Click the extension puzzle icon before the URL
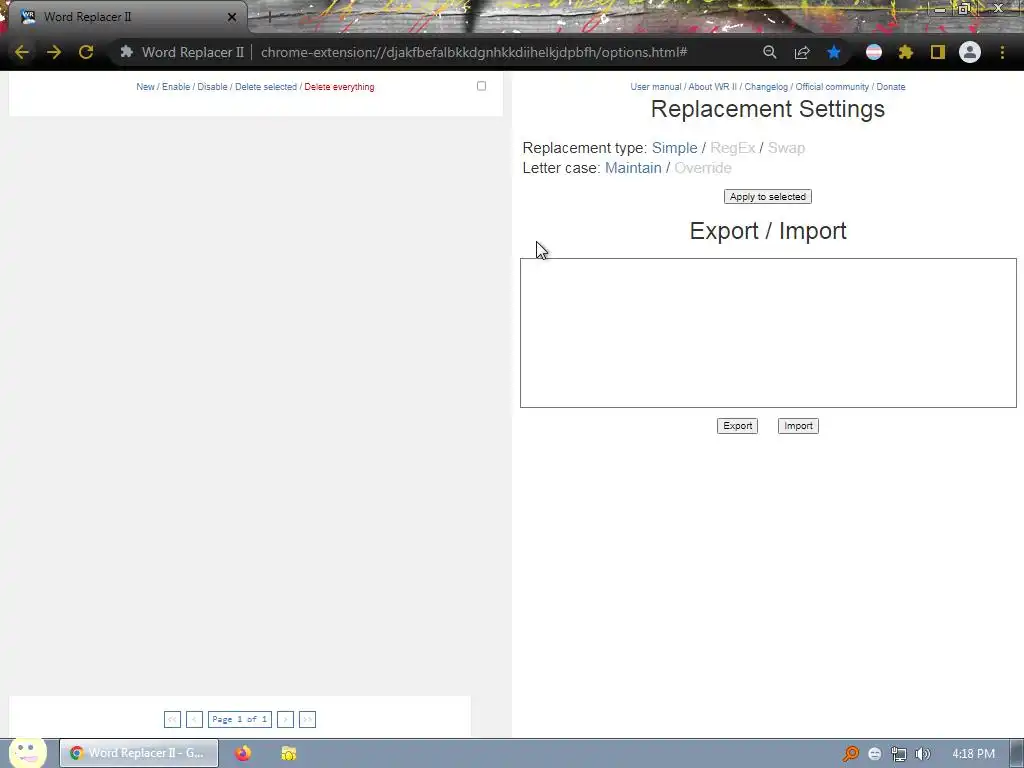 pyautogui.click(x=127, y=52)
